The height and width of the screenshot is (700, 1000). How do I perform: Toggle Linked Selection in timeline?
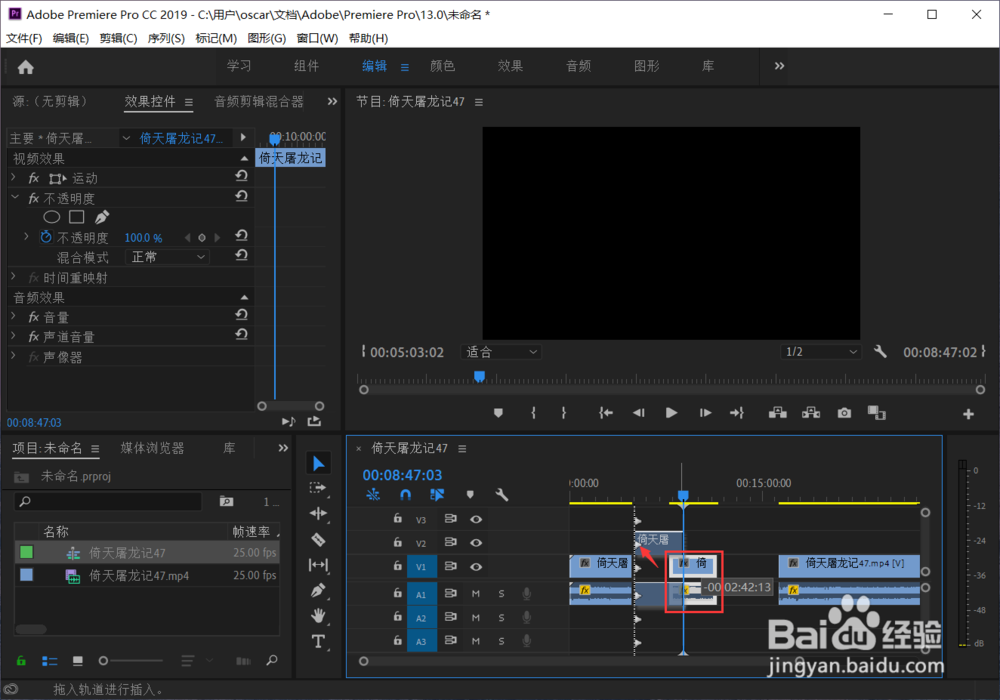click(437, 495)
